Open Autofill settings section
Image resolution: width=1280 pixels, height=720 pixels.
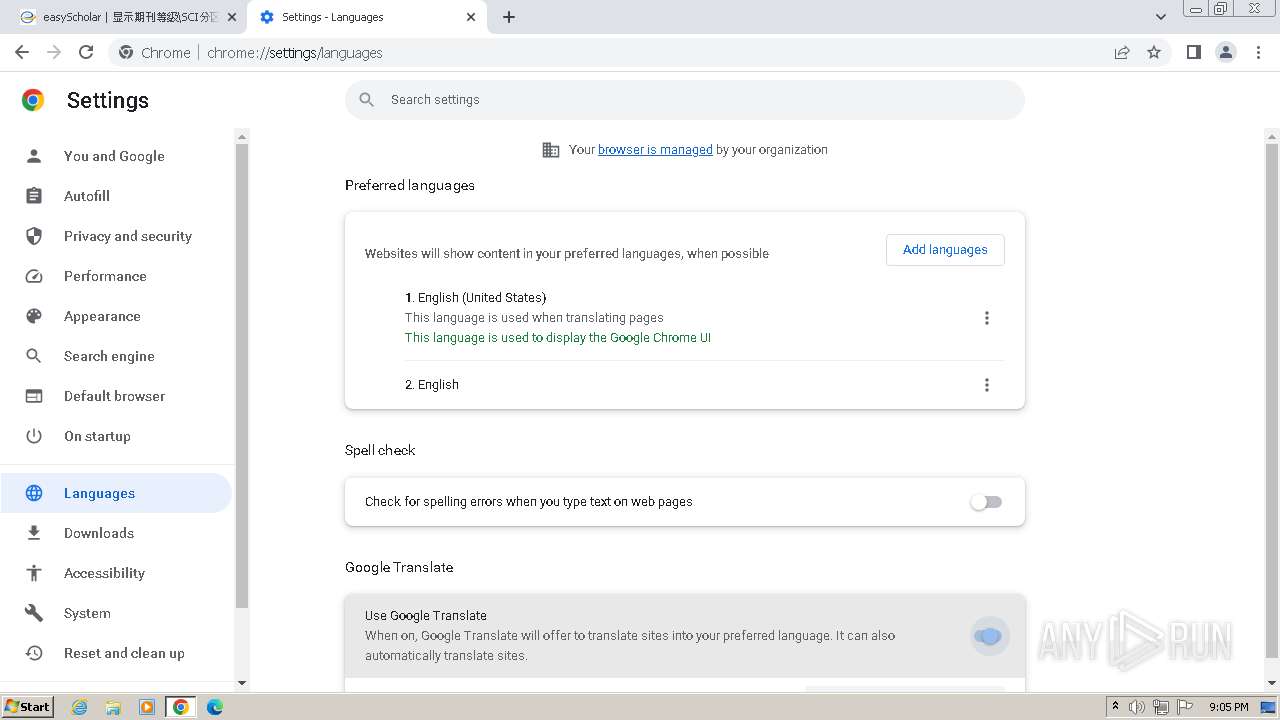118,196
